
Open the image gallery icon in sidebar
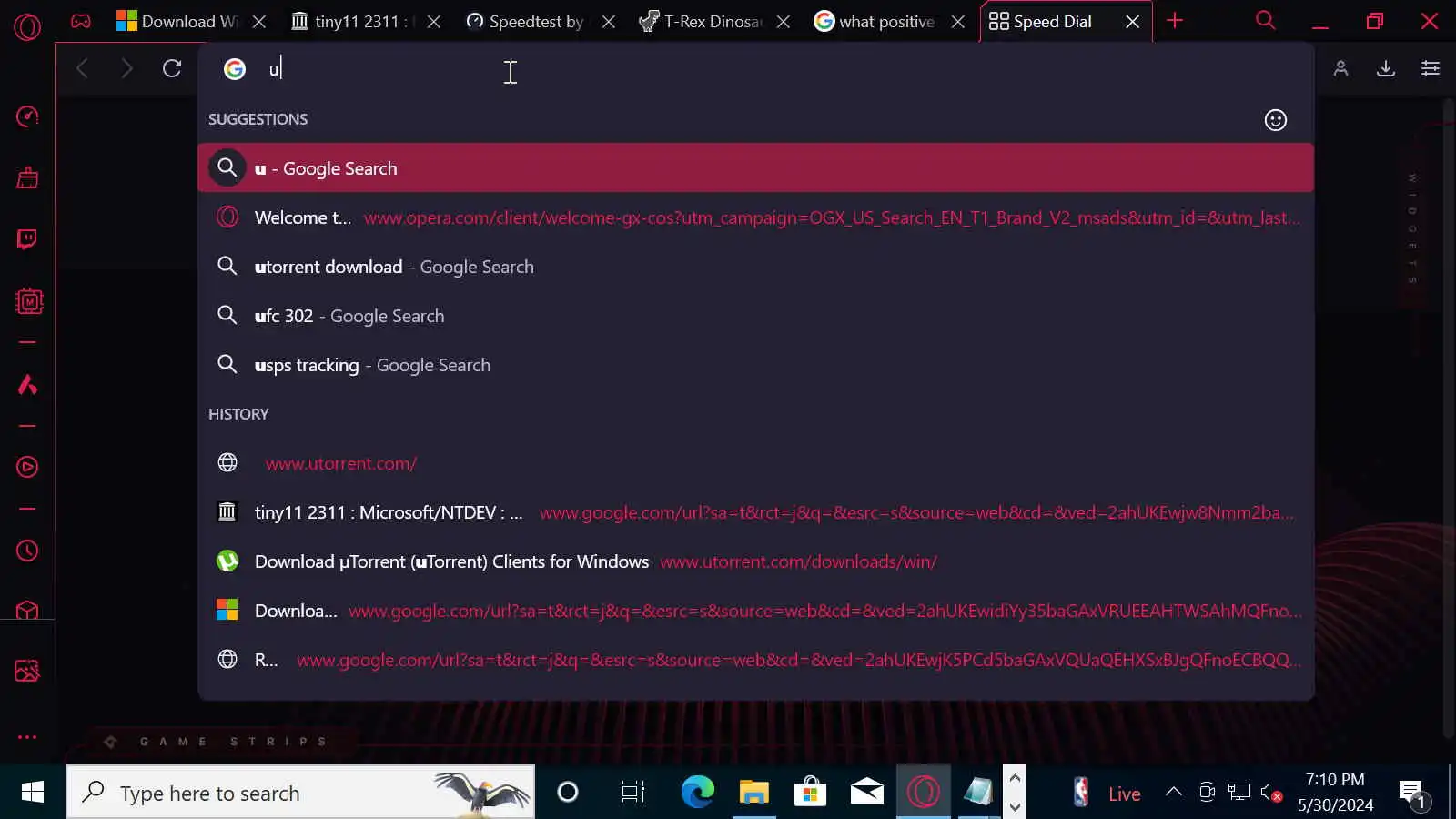click(x=27, y=672)
